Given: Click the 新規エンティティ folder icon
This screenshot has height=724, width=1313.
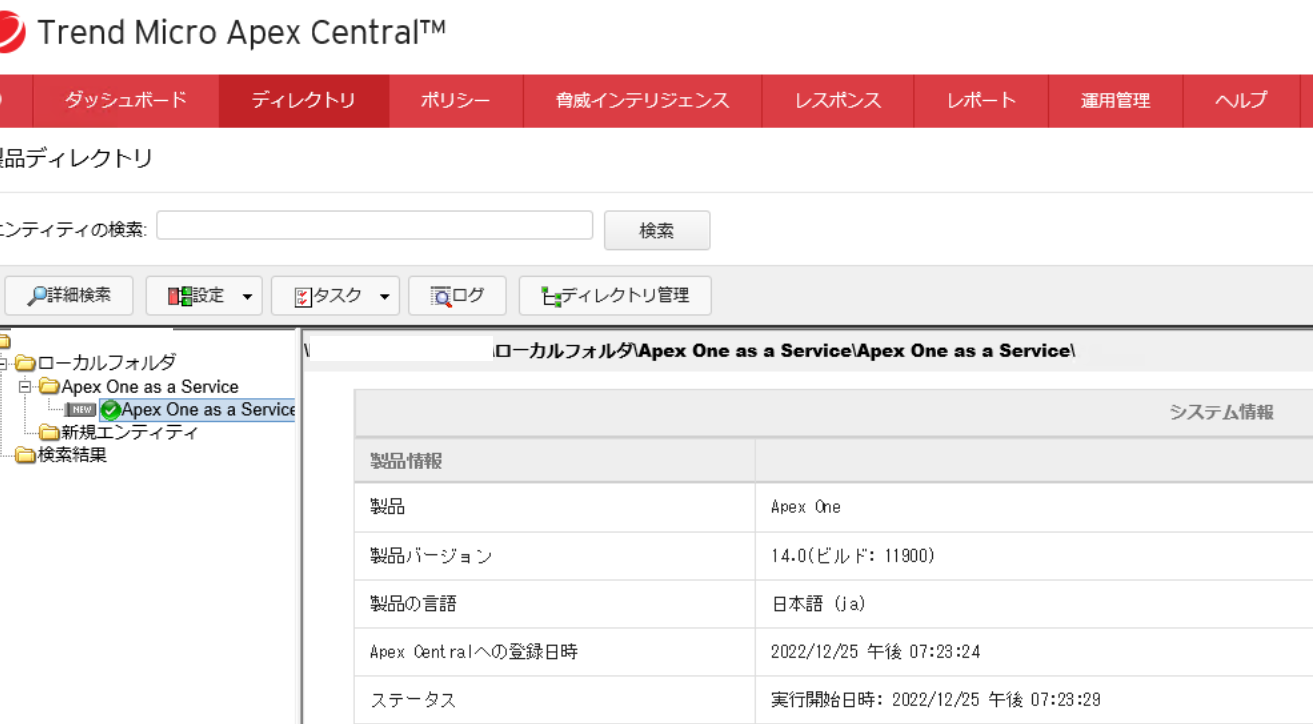Looking at the screenshot, I should point(49,433).
